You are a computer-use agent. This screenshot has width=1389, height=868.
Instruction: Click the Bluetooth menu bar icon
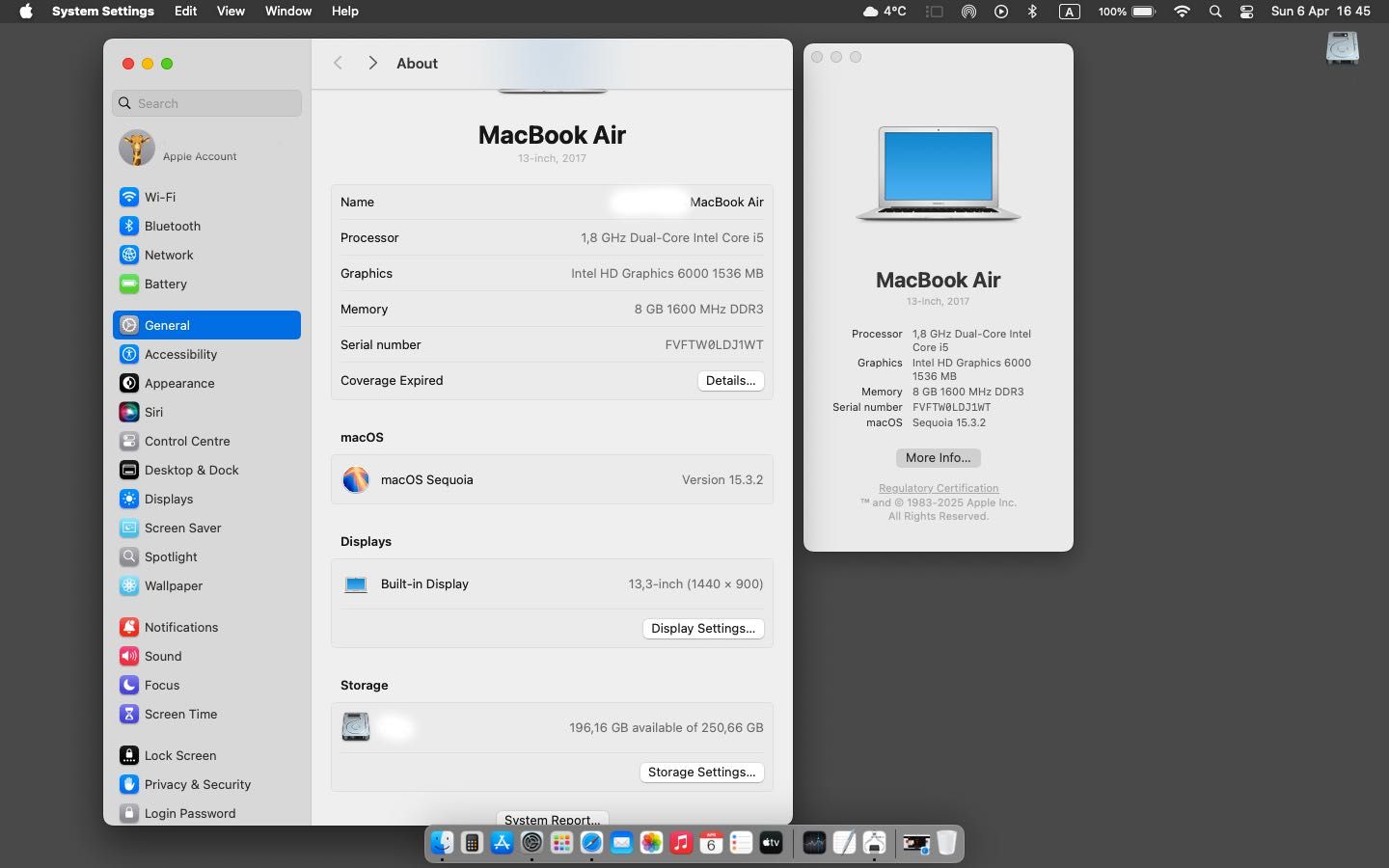point(1032,12)
